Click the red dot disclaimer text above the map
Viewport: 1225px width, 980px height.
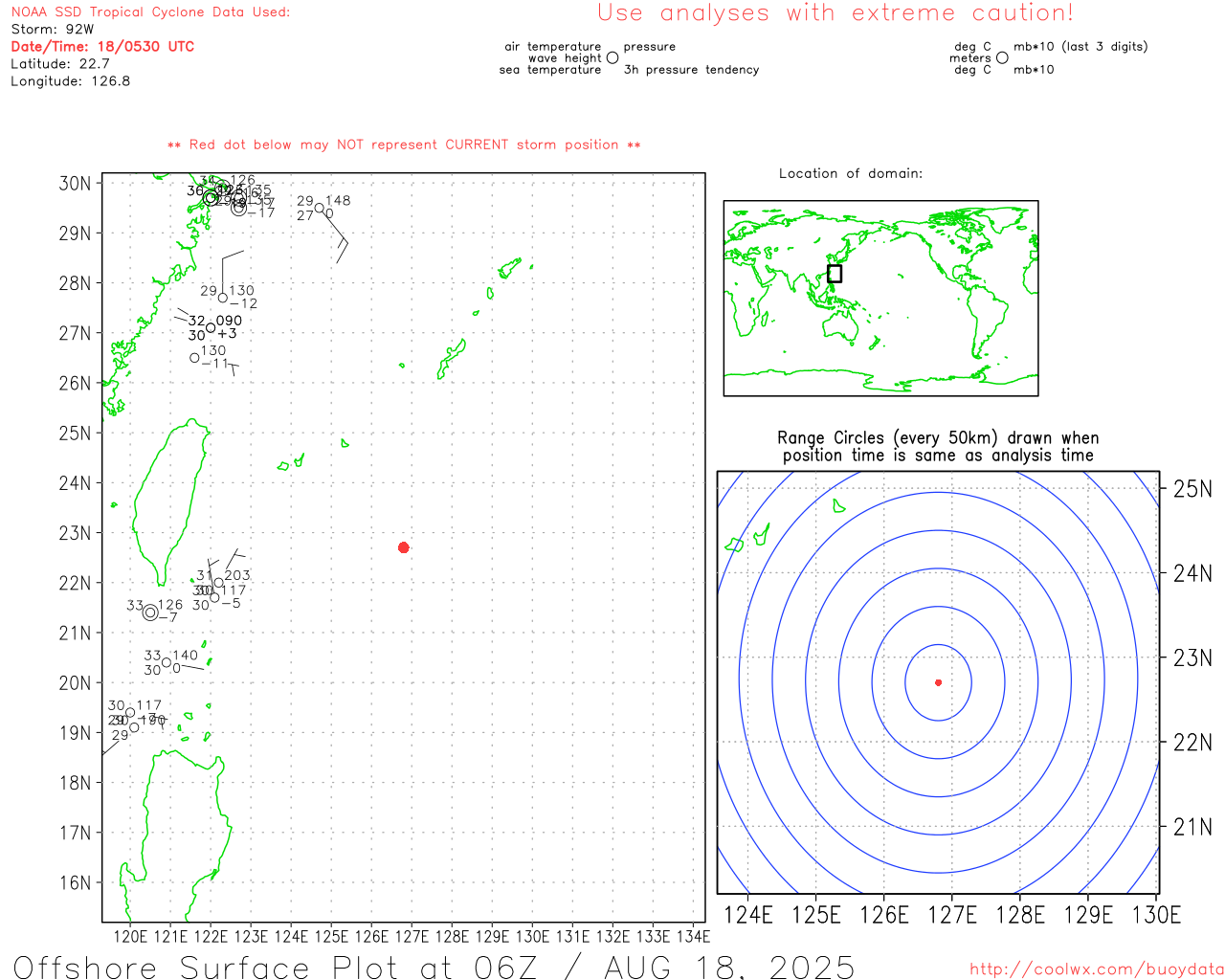tap(404, 145)
